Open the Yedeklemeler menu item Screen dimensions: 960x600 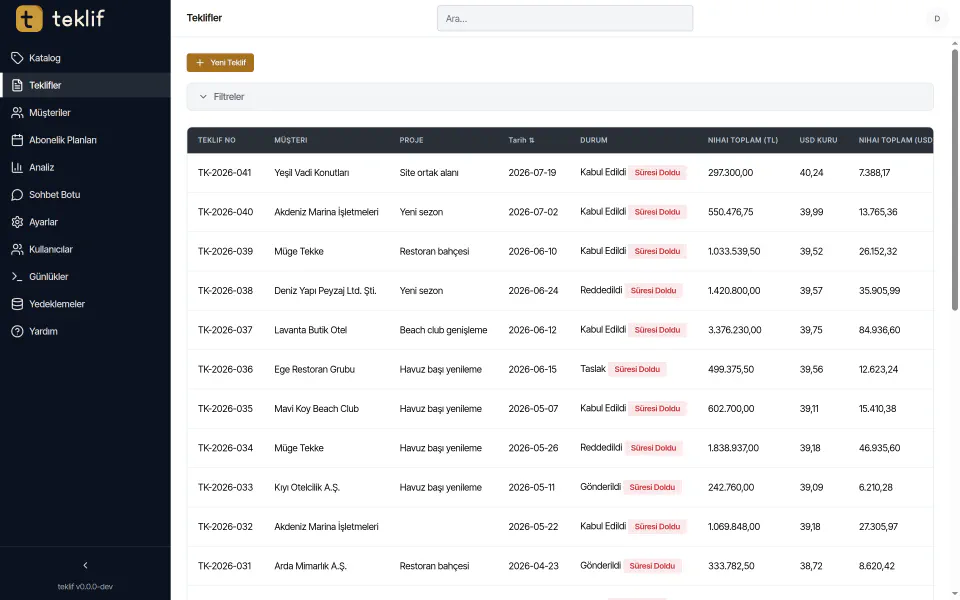click(85, 304)
